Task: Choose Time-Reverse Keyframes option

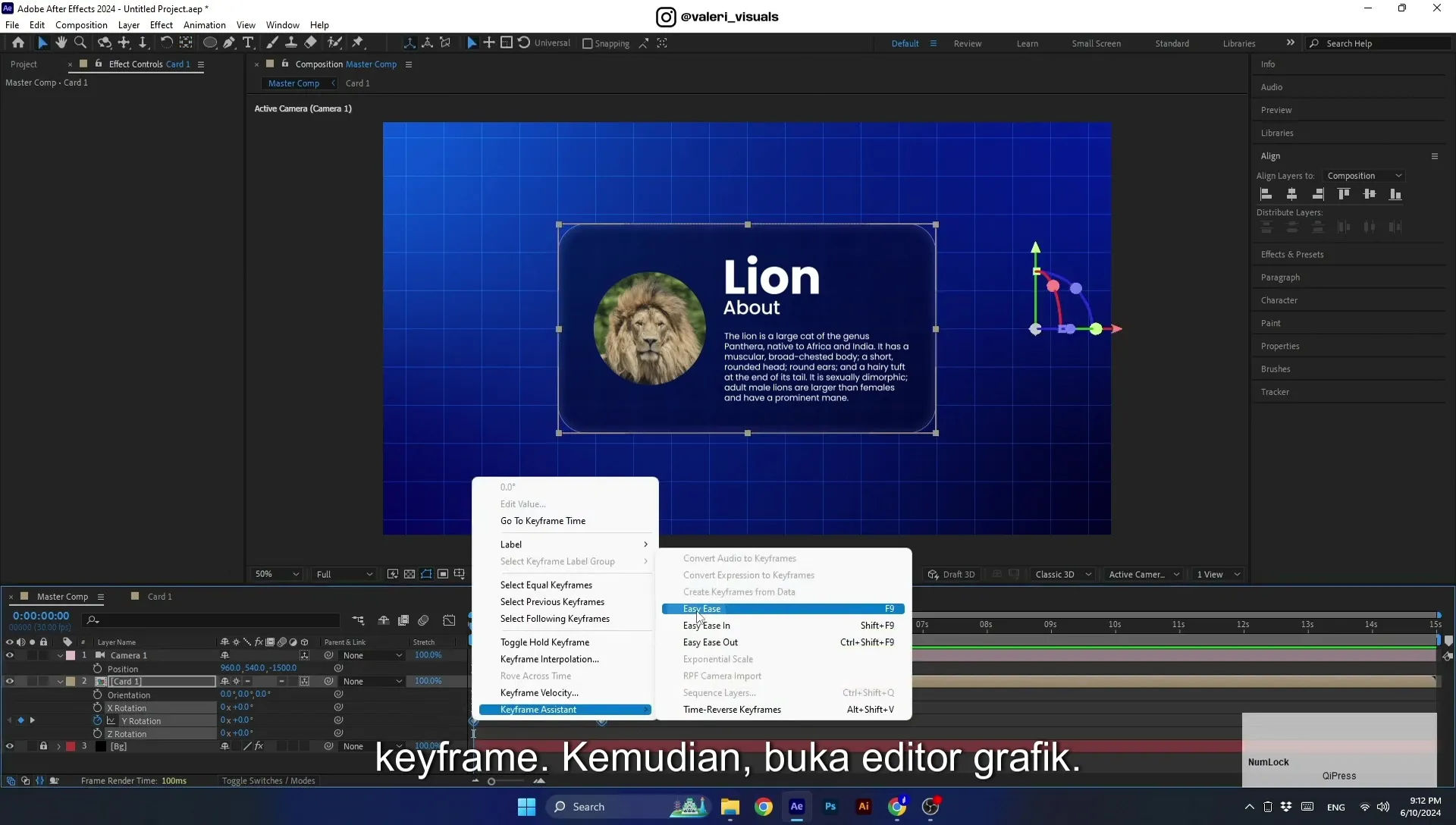Action: (x=783, y=710)
